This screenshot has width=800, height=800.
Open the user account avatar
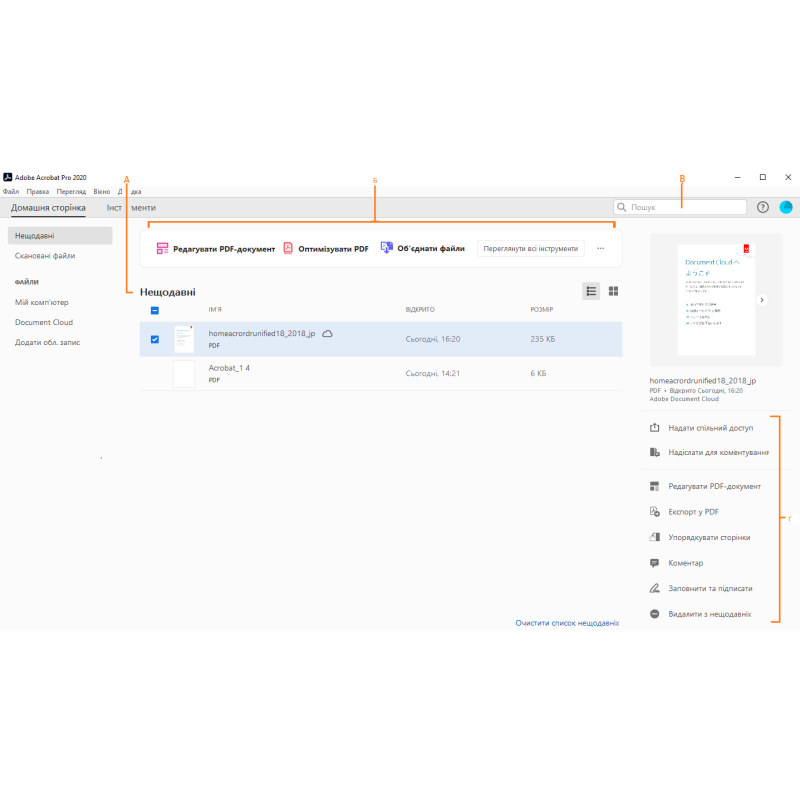[x=786, y=207]
